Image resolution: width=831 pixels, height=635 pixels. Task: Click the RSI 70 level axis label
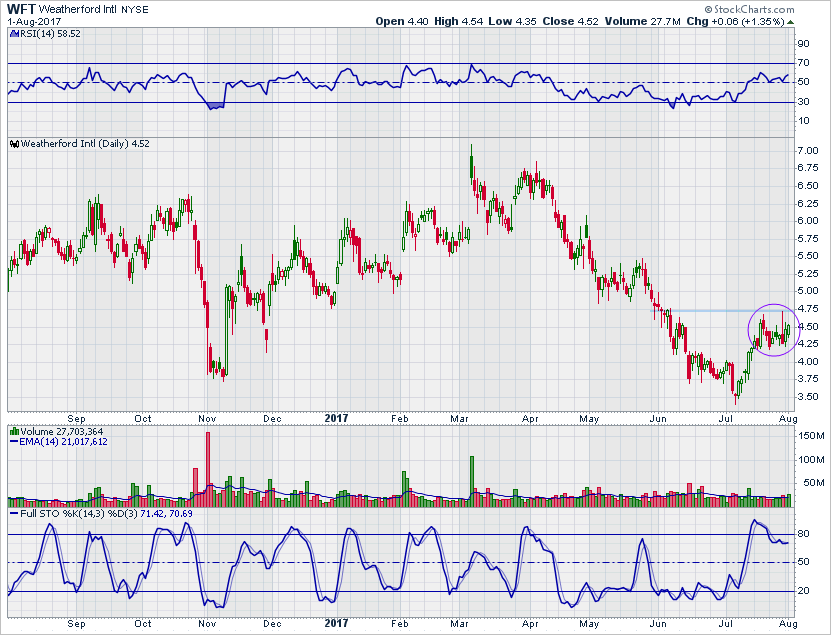[x=802, y=63]
